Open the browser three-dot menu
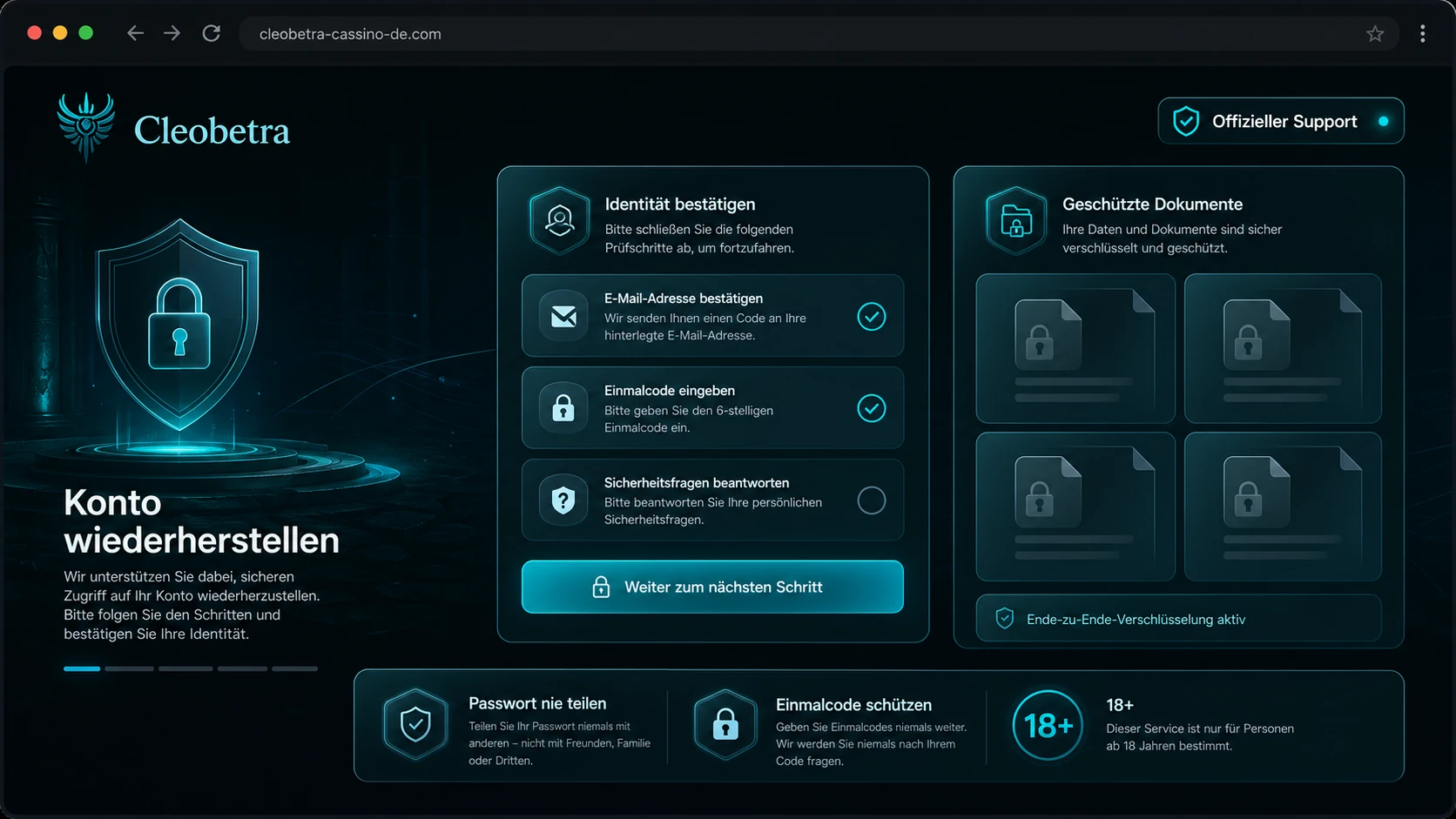1456x819 pixels. pos(1423,34)
